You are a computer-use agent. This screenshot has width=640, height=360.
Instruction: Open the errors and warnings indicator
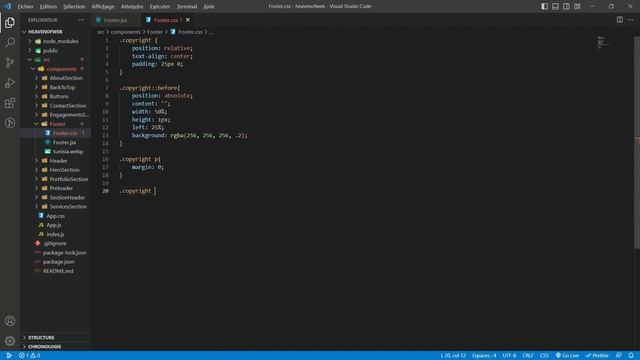coord(29,356)
